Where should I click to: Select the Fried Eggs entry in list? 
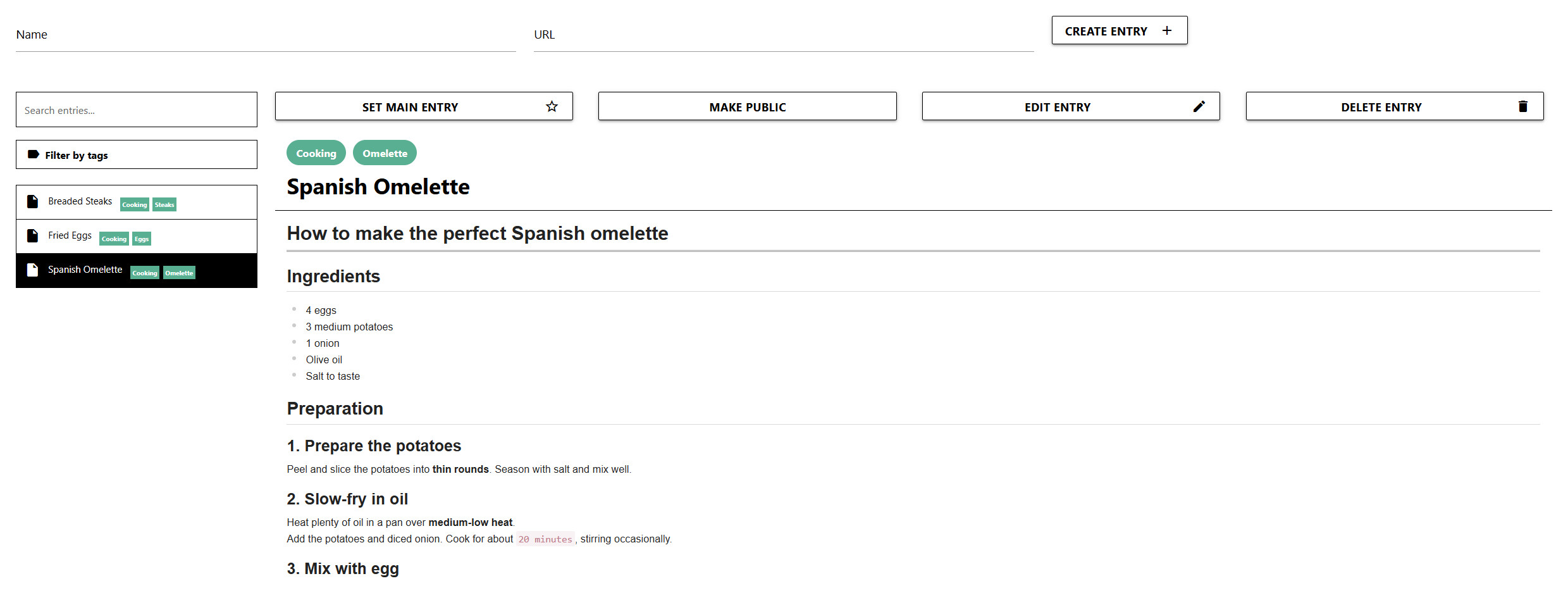pos(70,235)
